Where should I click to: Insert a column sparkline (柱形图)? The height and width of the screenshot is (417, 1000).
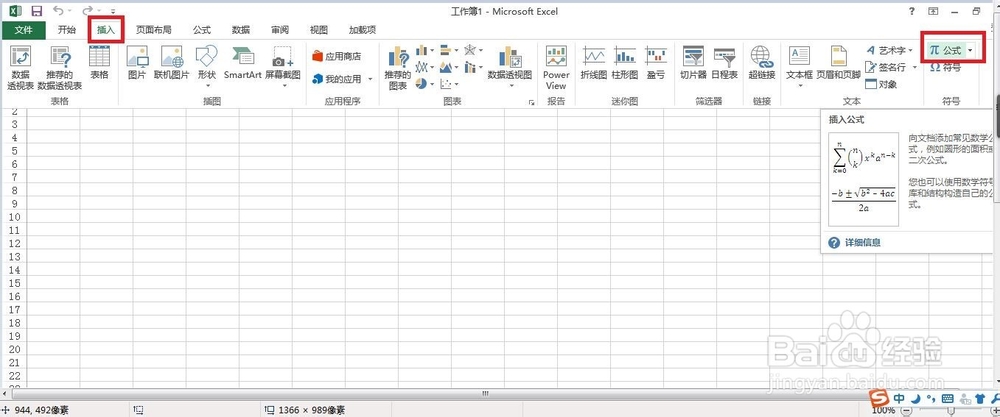624,62
